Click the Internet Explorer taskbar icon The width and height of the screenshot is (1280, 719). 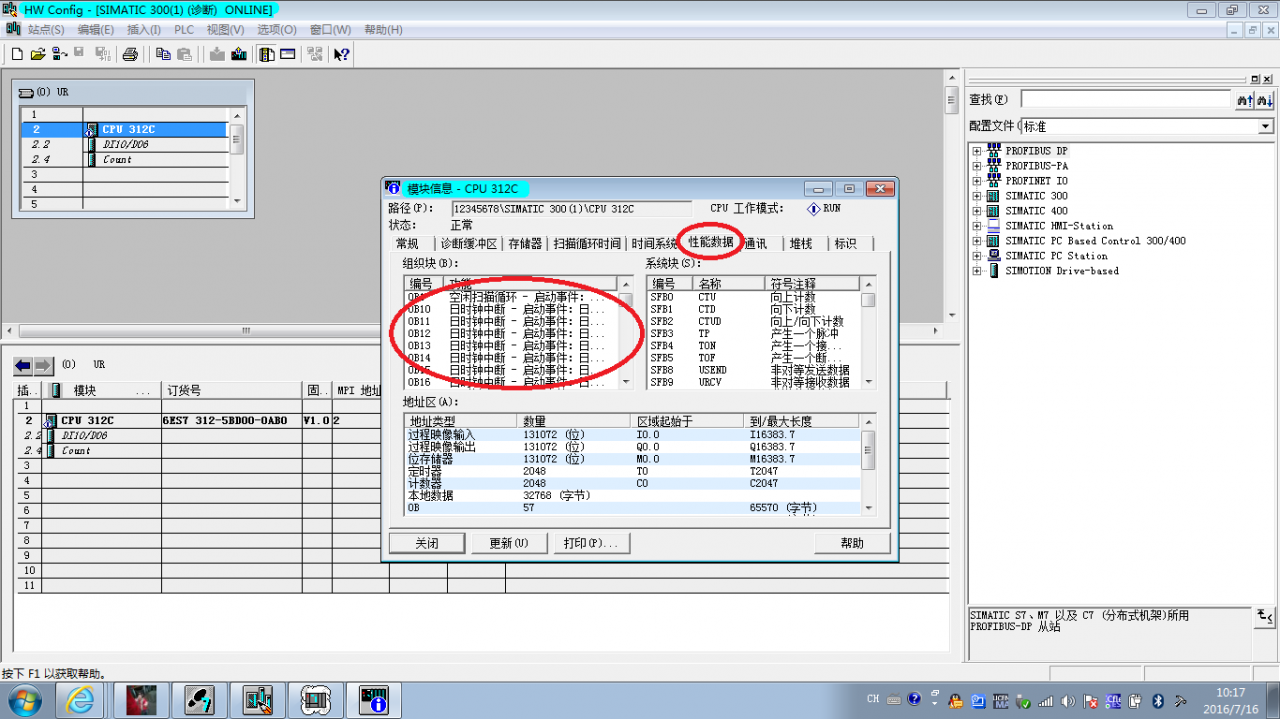[82, 699]
